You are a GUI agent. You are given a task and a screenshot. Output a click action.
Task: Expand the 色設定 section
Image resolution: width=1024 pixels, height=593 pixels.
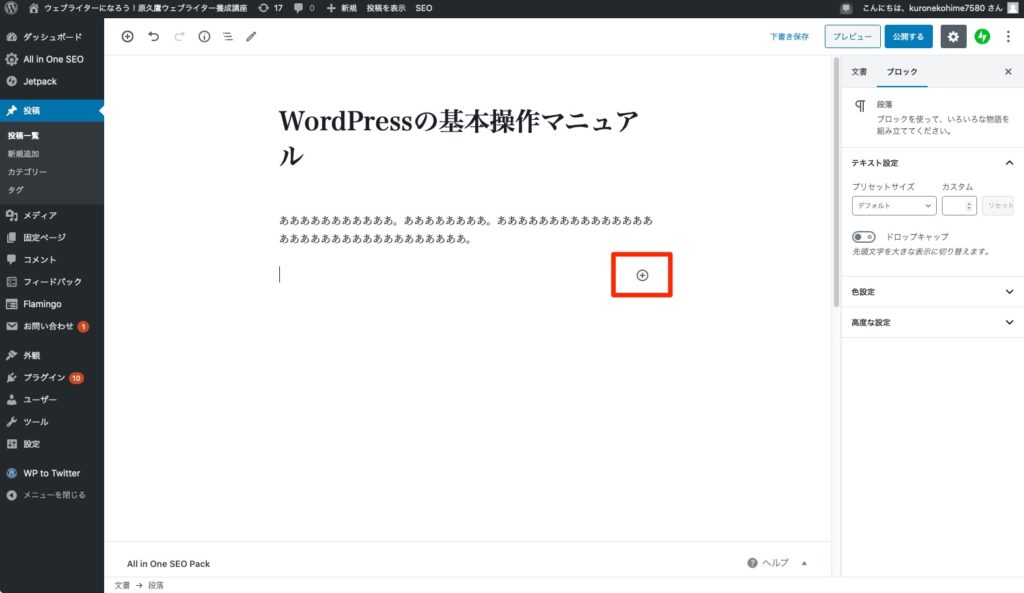tap(933, 292)
